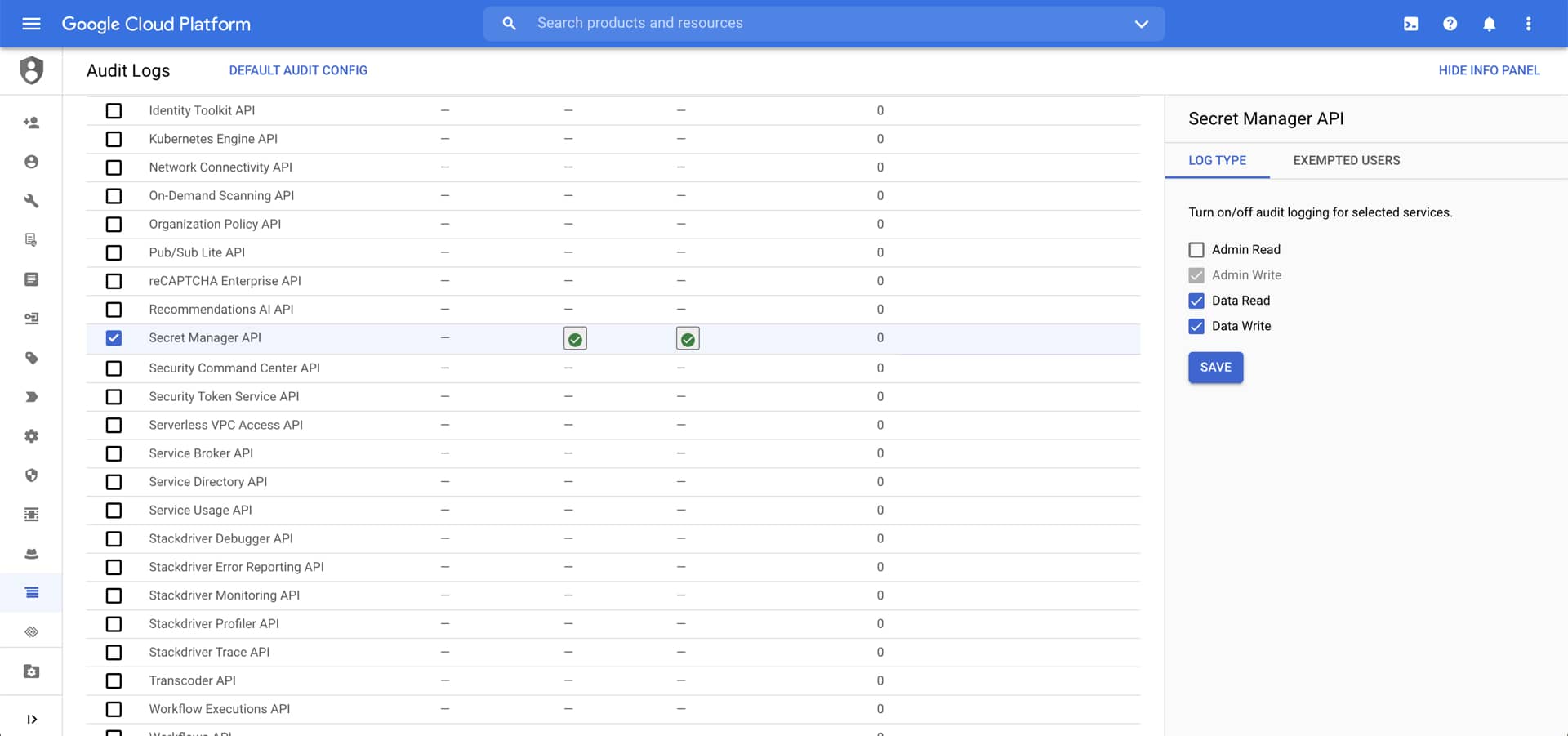Viewport: 1568px width, 736px height.
Task: Check the Recommendations AI API checkbox
Action: [x=114, y=310]
